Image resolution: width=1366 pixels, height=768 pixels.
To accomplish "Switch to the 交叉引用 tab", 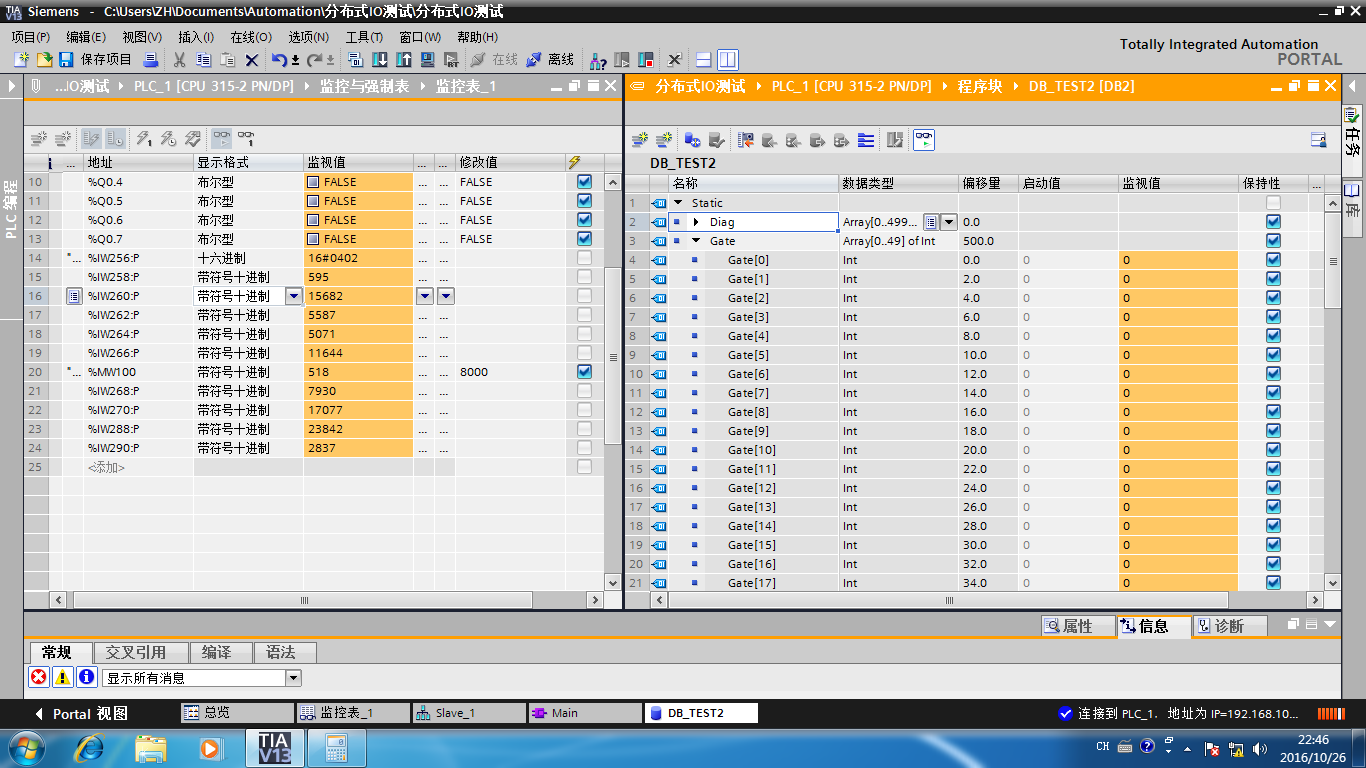I will point(136,652).
